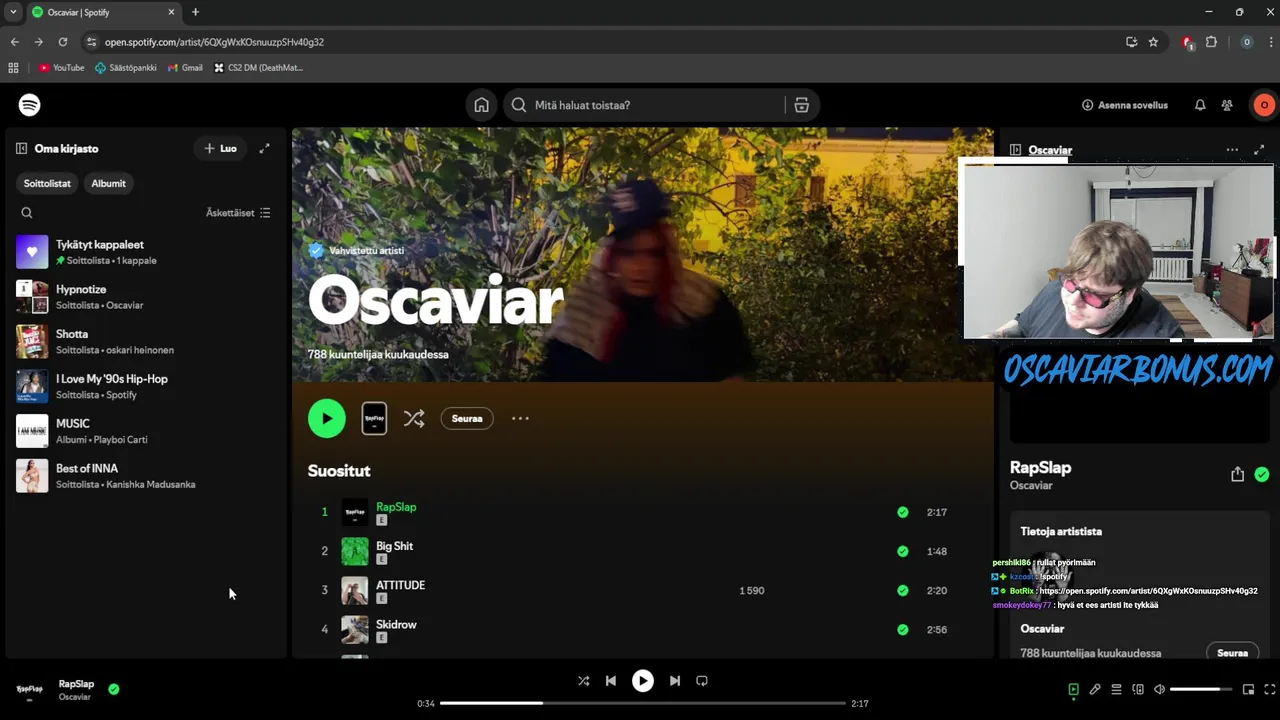Click the Asenna sovellus install link

[1125, 105]
